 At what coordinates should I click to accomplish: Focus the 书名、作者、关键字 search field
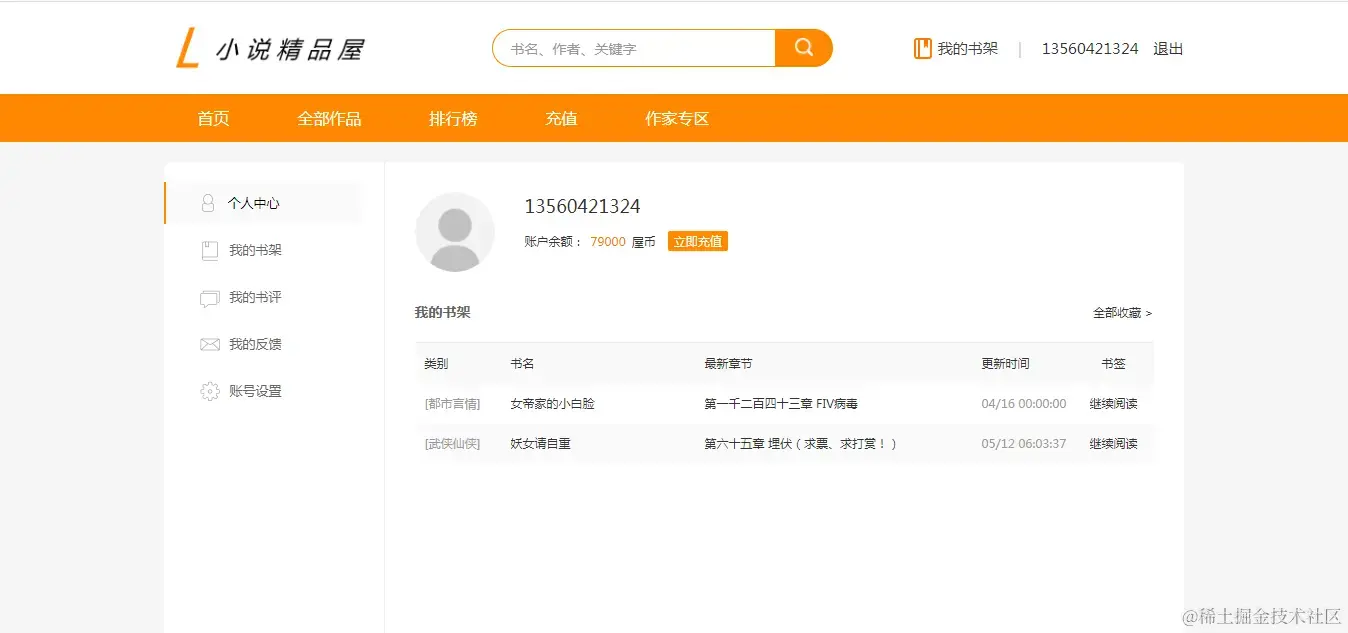(x=634, y=48)
